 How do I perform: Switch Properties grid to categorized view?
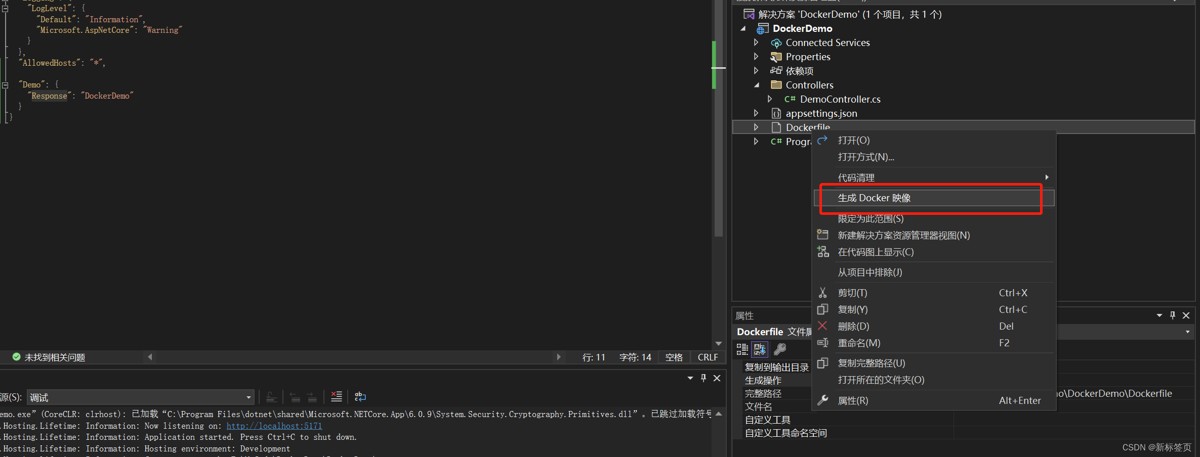pyautogui.click(x=743, y=349)
